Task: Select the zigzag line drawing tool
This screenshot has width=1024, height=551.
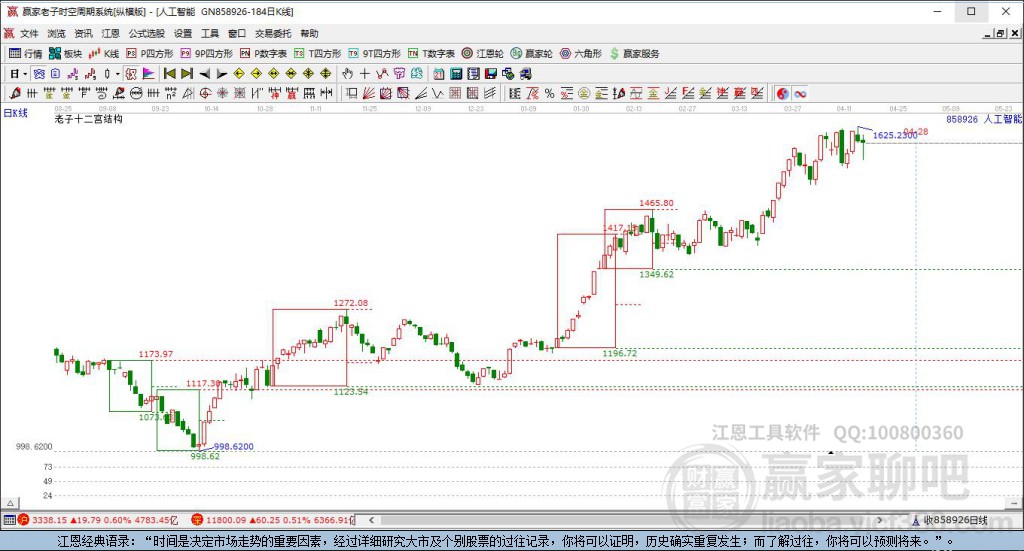Action: coord(439,93)
